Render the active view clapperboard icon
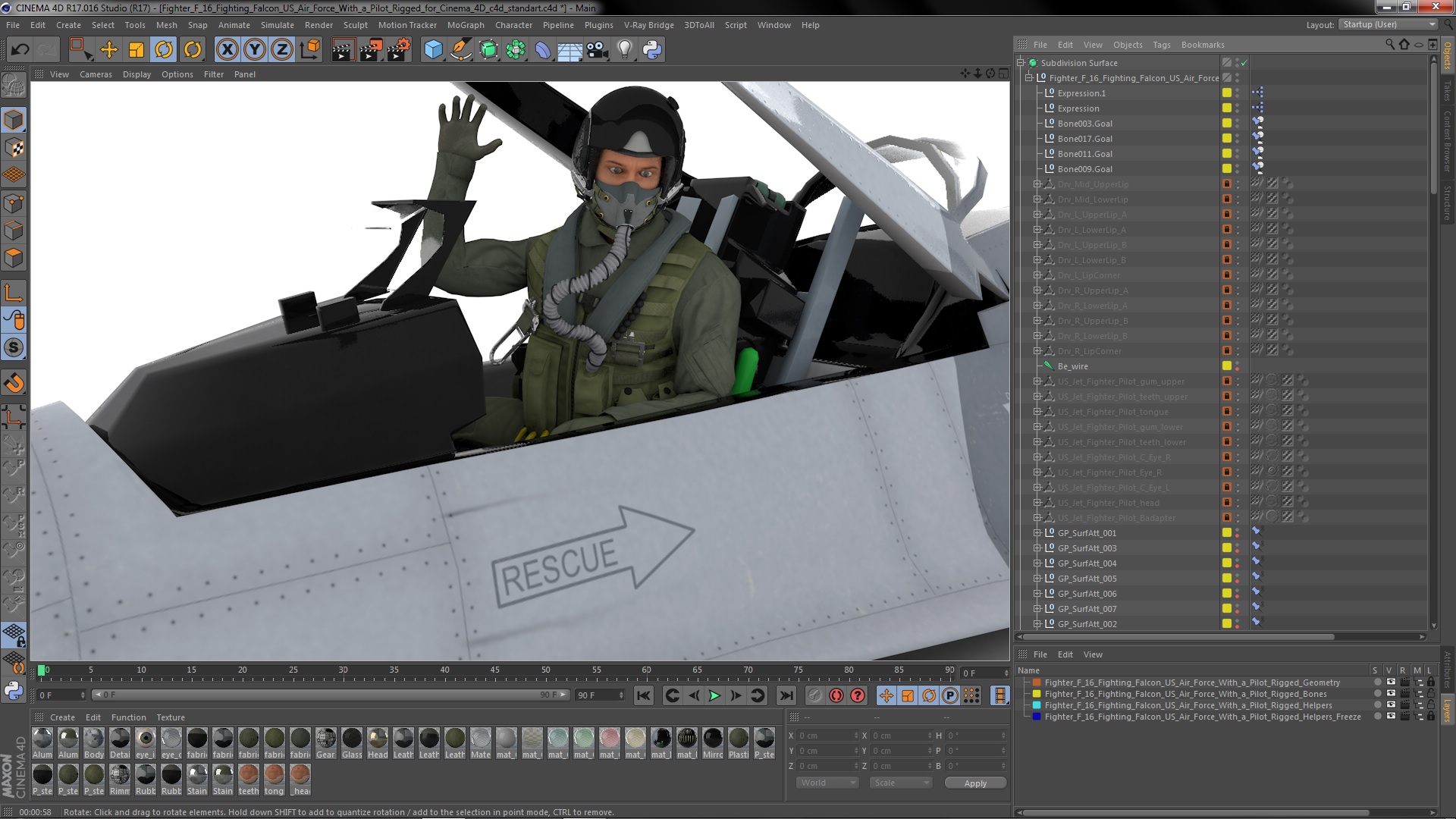Screen dimensions: 1456x819 (x=343, y=50)
